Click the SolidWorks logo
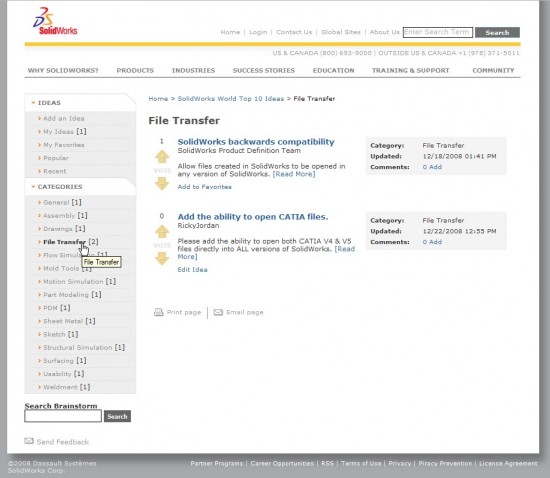The image size is (550, 478). click(55, 21)
